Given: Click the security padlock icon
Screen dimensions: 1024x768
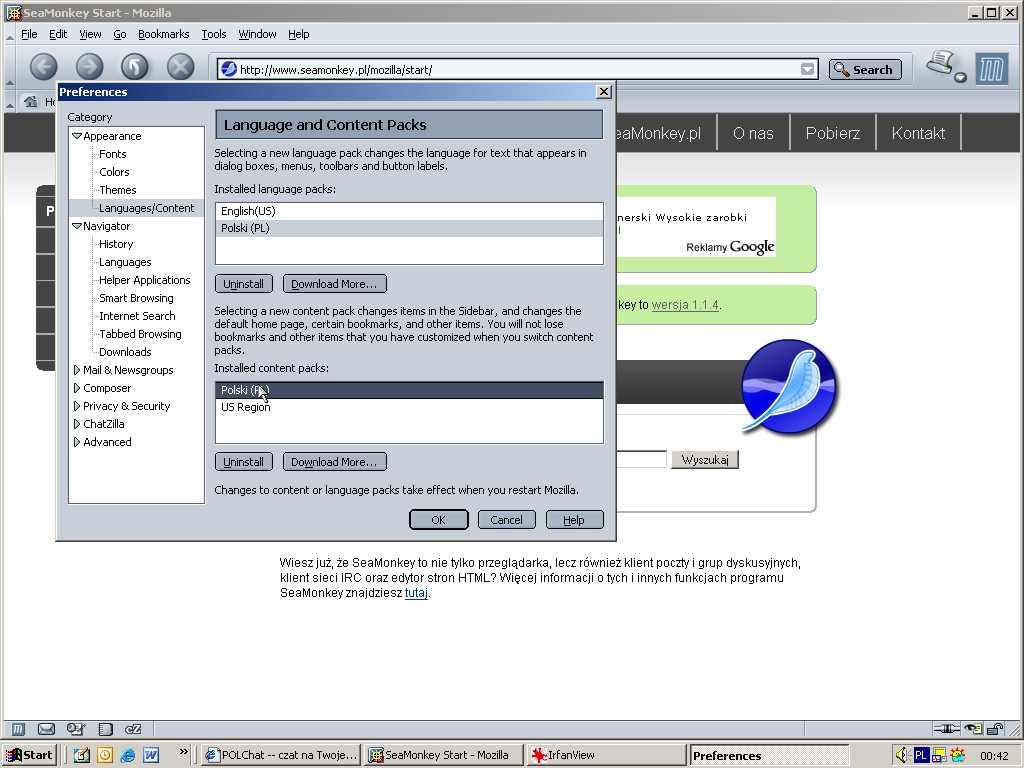Looking at the screenshot, I should click(x=995, y=729).
